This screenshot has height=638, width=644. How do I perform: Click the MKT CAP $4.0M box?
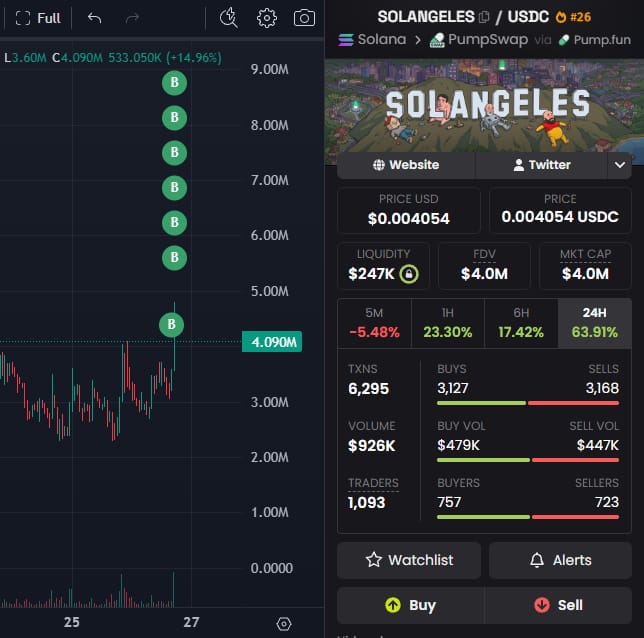tap(585, 266)
